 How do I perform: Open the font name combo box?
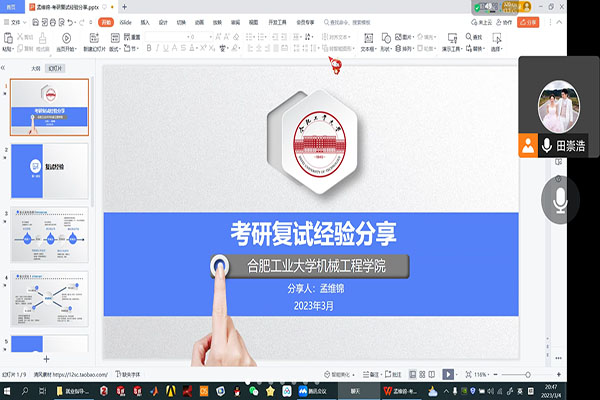coord(166,37)
